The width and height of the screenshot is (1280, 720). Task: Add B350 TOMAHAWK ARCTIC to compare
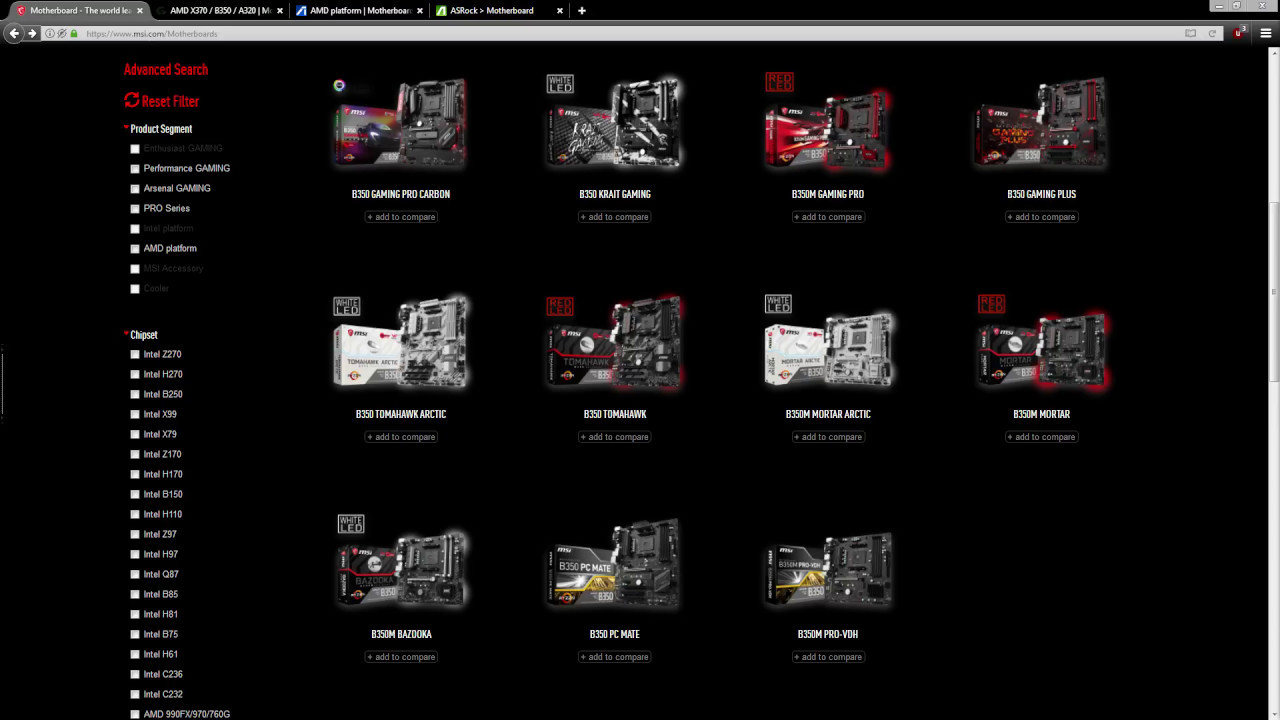coord(401,437)
